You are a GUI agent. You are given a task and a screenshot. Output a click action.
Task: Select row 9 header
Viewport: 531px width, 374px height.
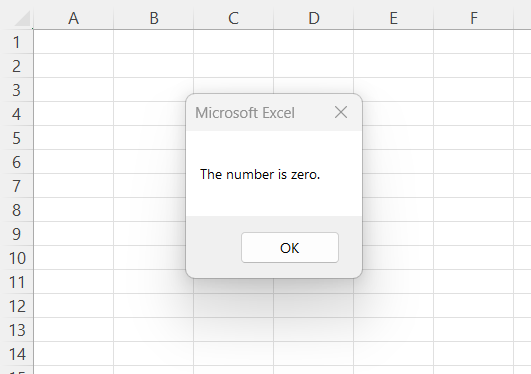pyautogui.click(x=17, y=234)
